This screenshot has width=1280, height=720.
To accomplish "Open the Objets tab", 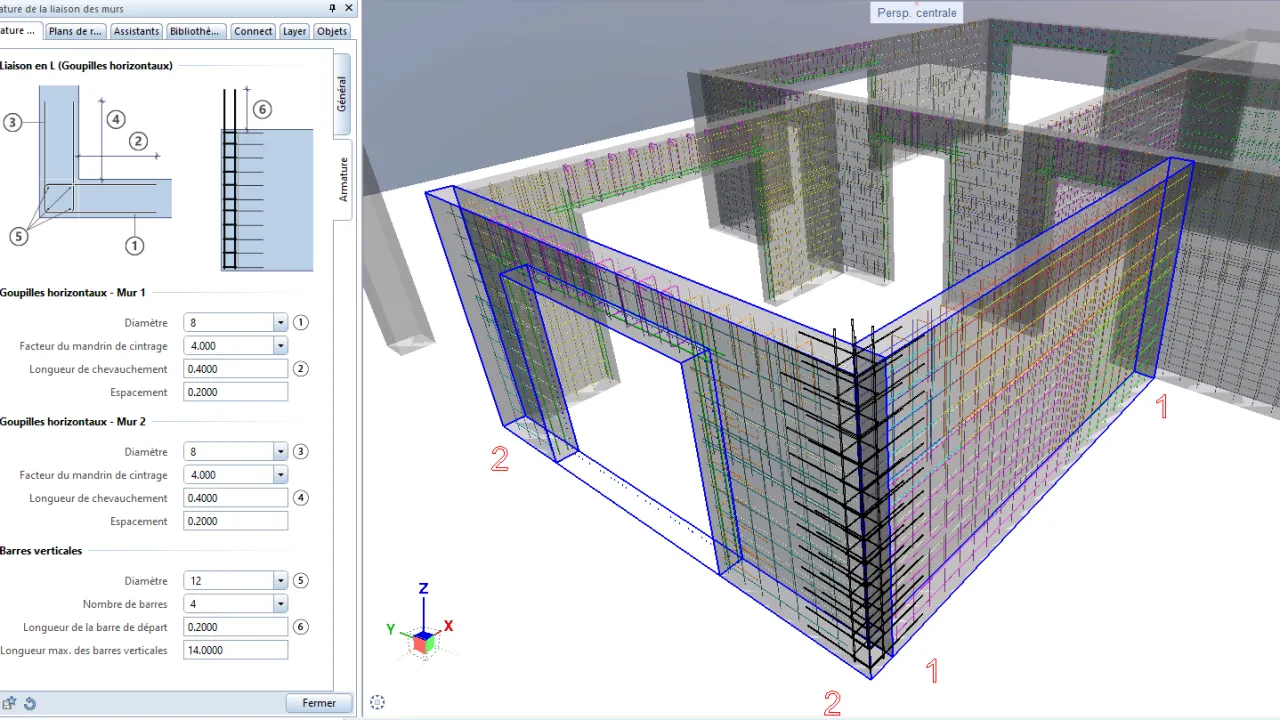I will click(x=331, y=31).
